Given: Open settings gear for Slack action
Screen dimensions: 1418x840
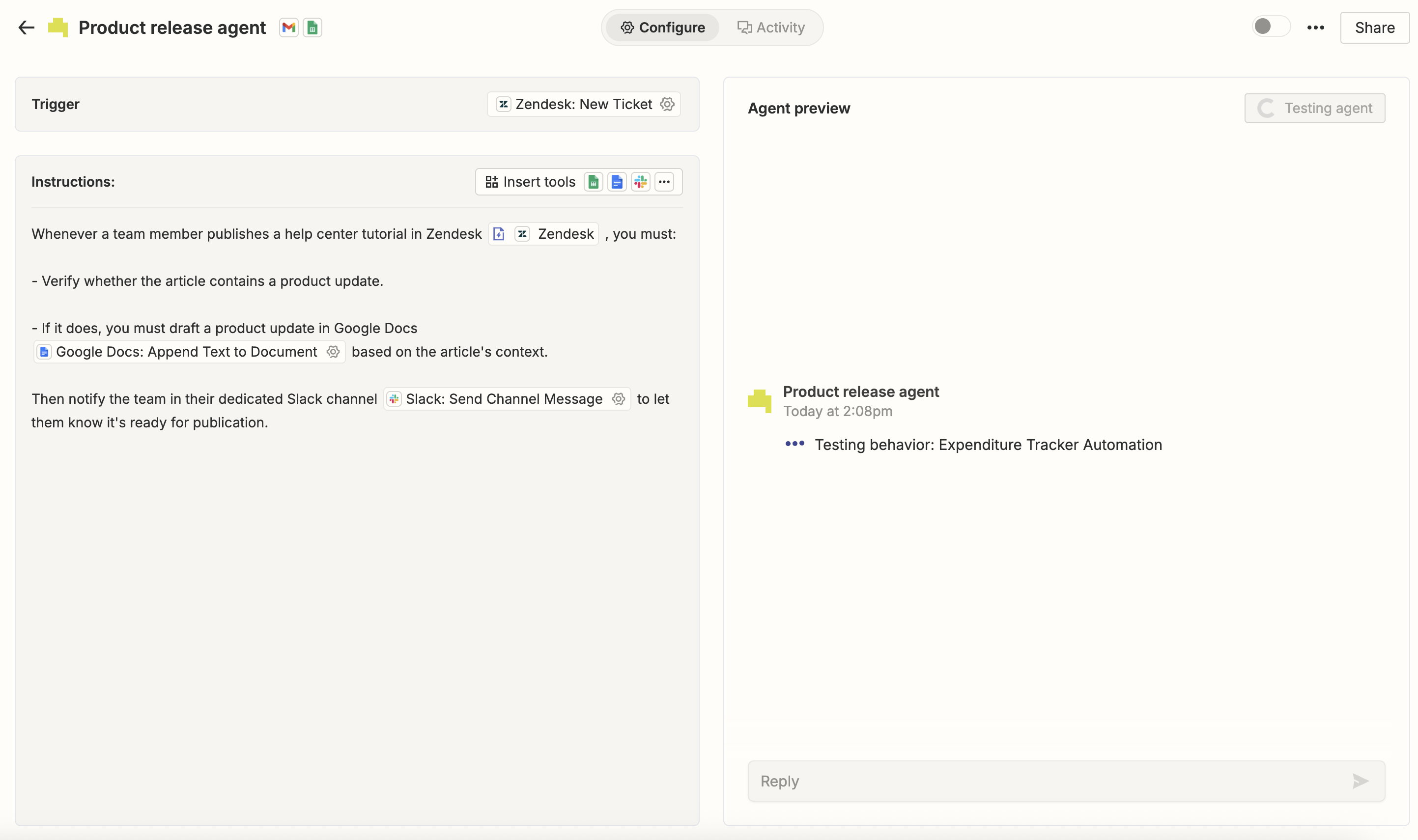Looking at the screenshot, I should pyautogui.click(x=619, y=399).
